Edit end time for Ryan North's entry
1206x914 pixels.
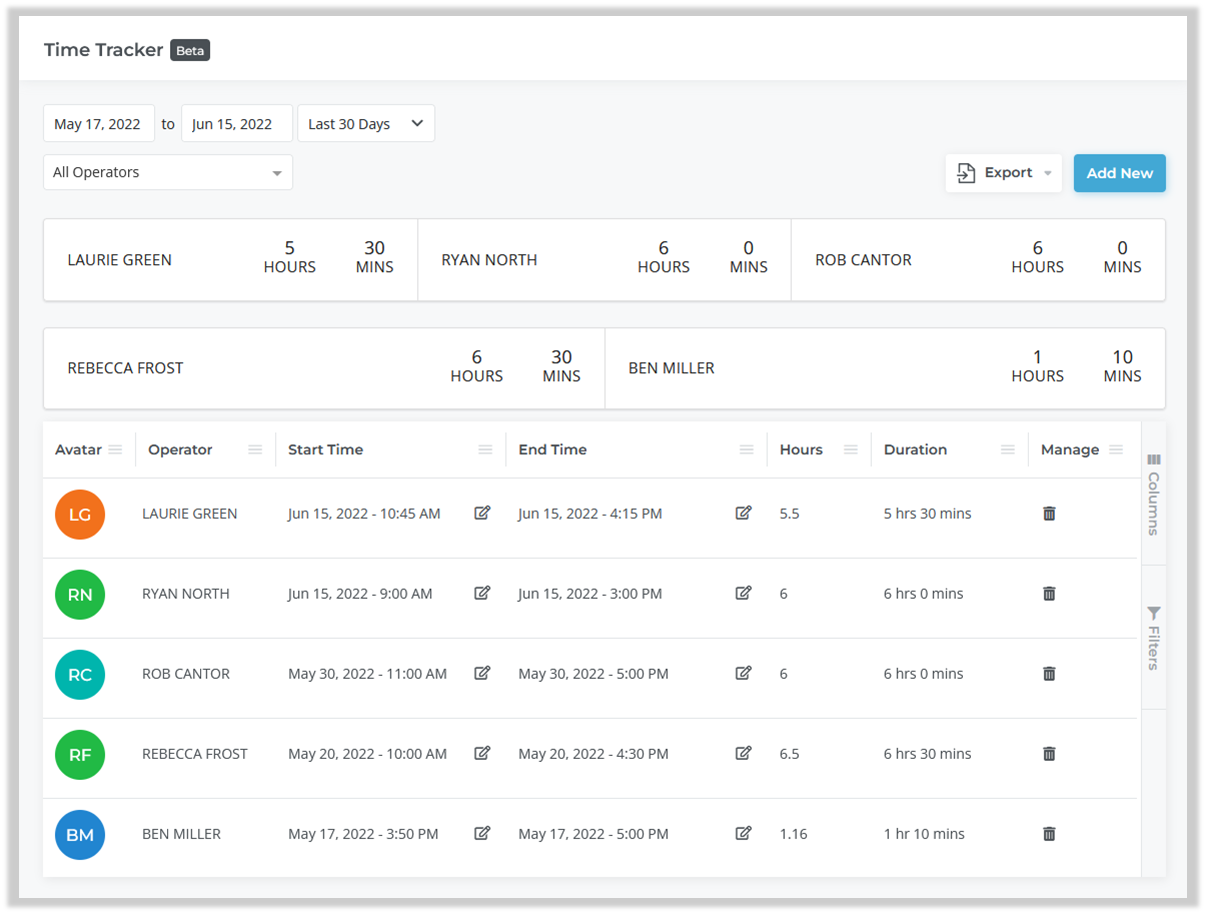[x=743, y=593]
